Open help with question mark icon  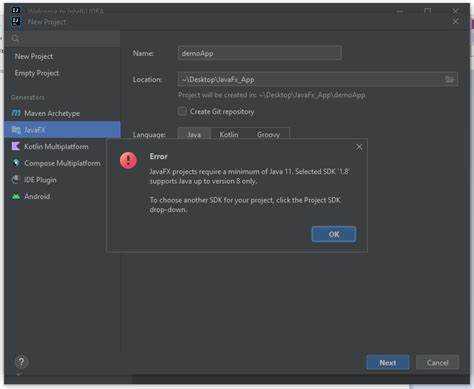(x=21, y=362)
